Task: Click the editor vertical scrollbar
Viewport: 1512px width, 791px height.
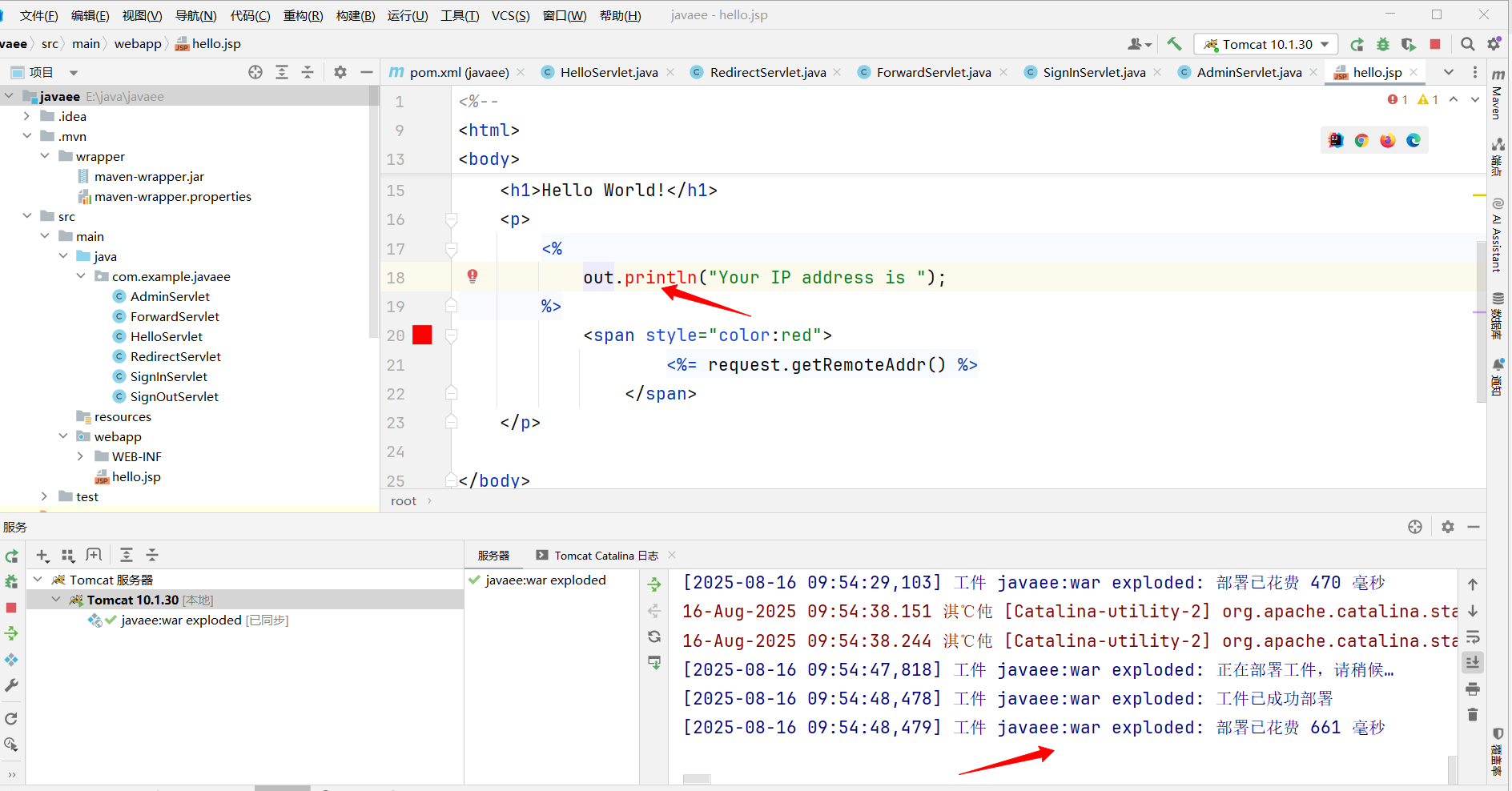Action: click(x=1481, y=320)
